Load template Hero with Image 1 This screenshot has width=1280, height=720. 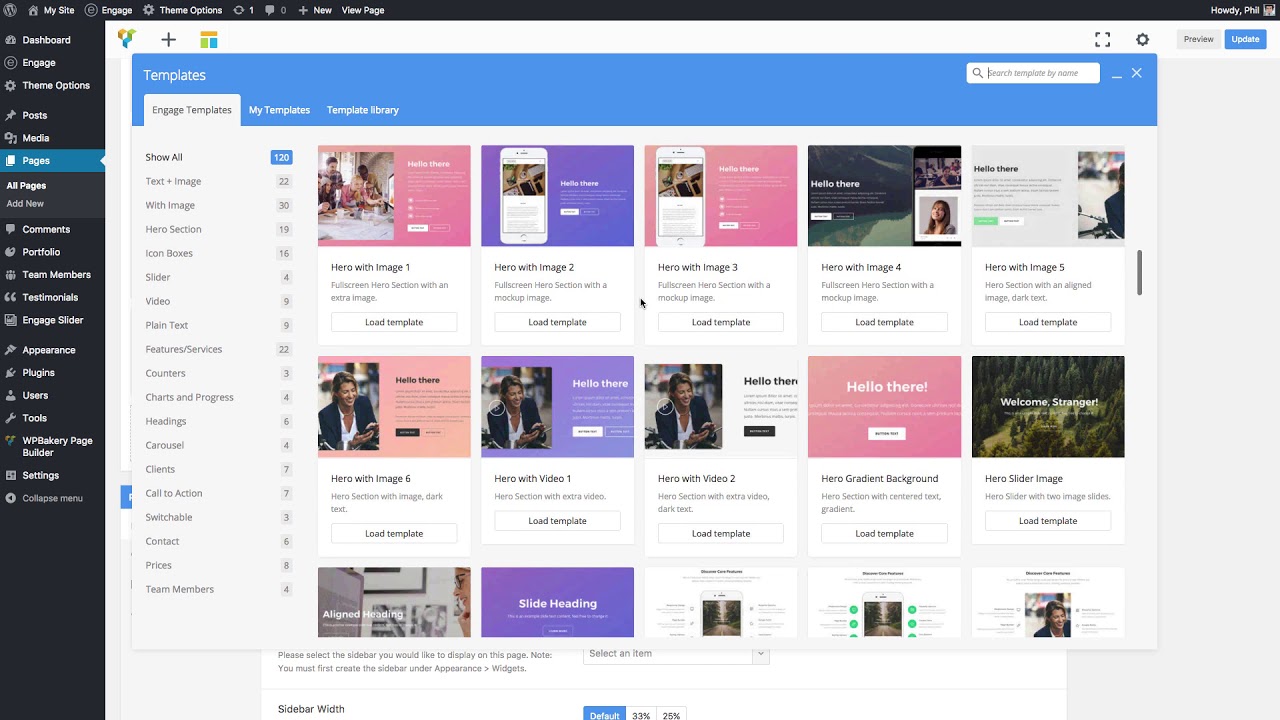tap(394, 322)
